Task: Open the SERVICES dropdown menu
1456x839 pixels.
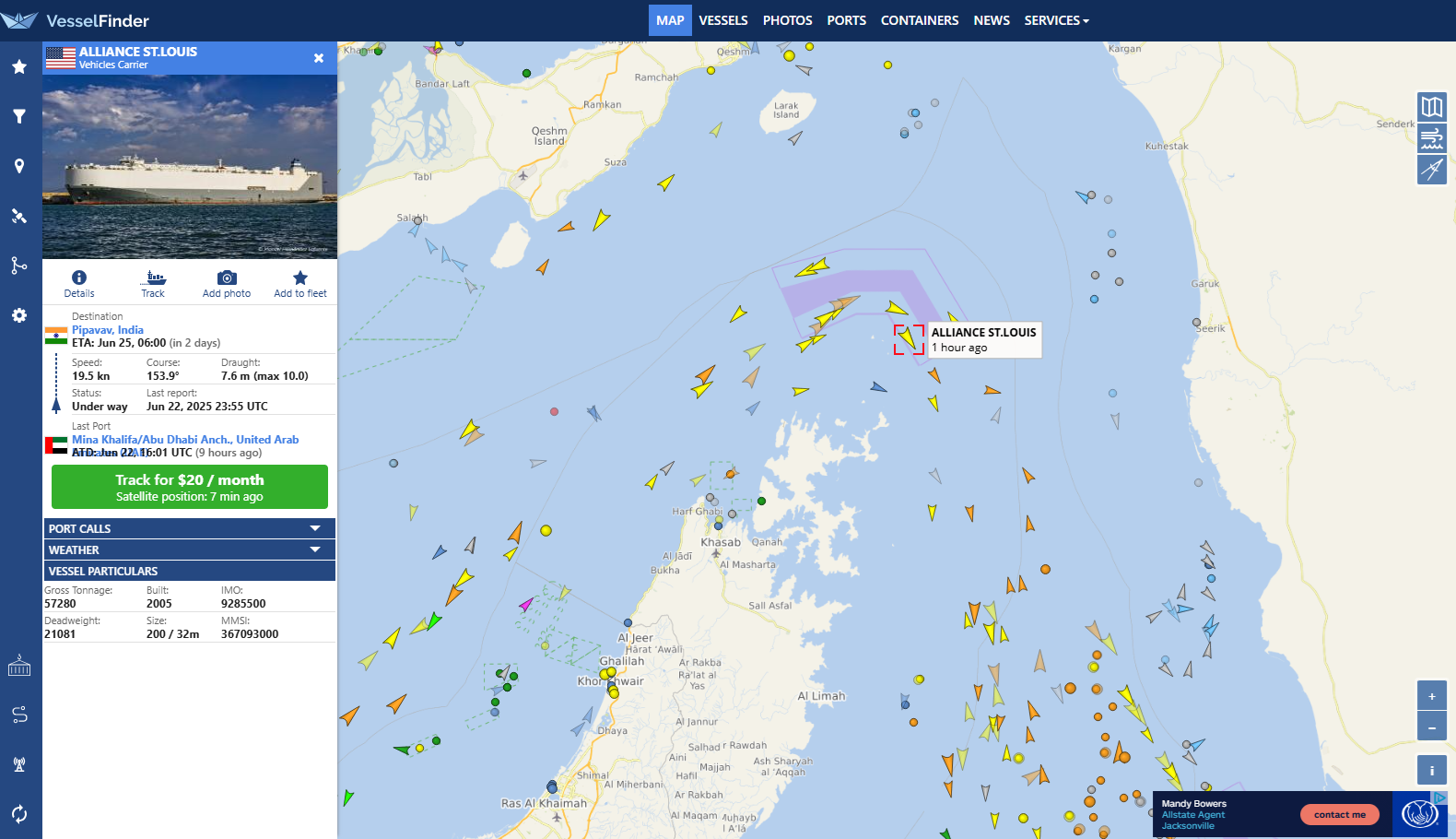Action: [1056, 20]
